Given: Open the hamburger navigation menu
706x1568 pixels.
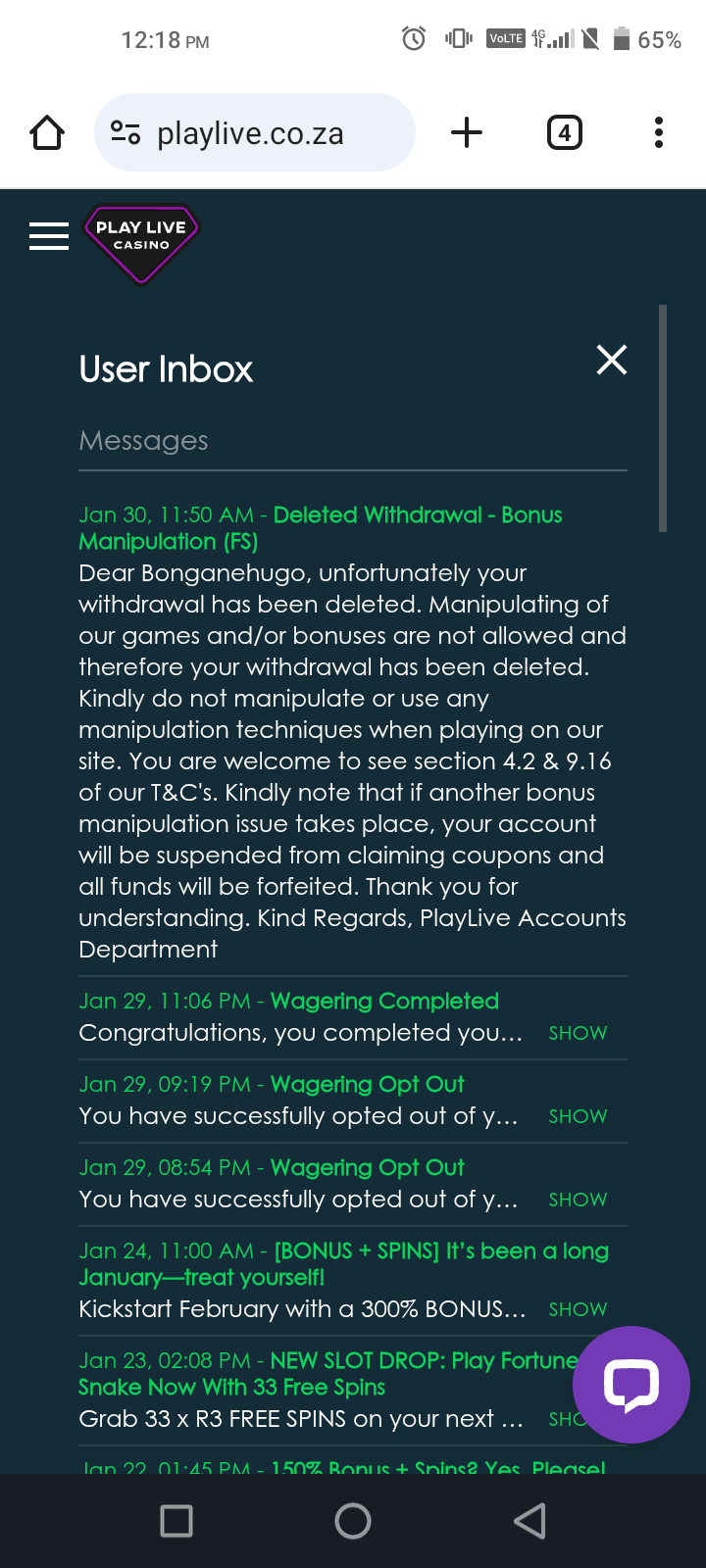Looking at the screenshot, I should pos(49,236).
